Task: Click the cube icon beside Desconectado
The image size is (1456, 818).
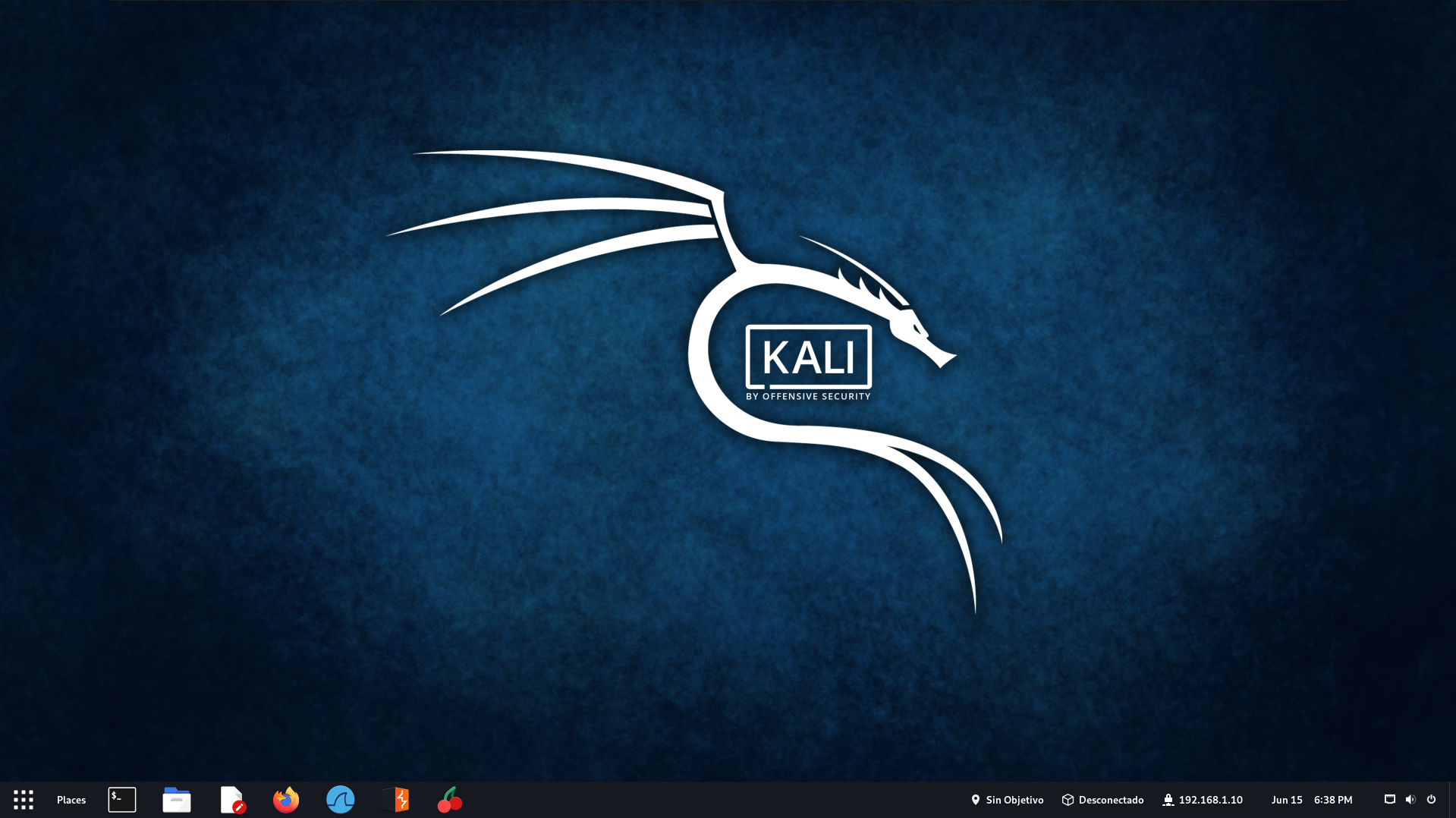Action: 1068,800
